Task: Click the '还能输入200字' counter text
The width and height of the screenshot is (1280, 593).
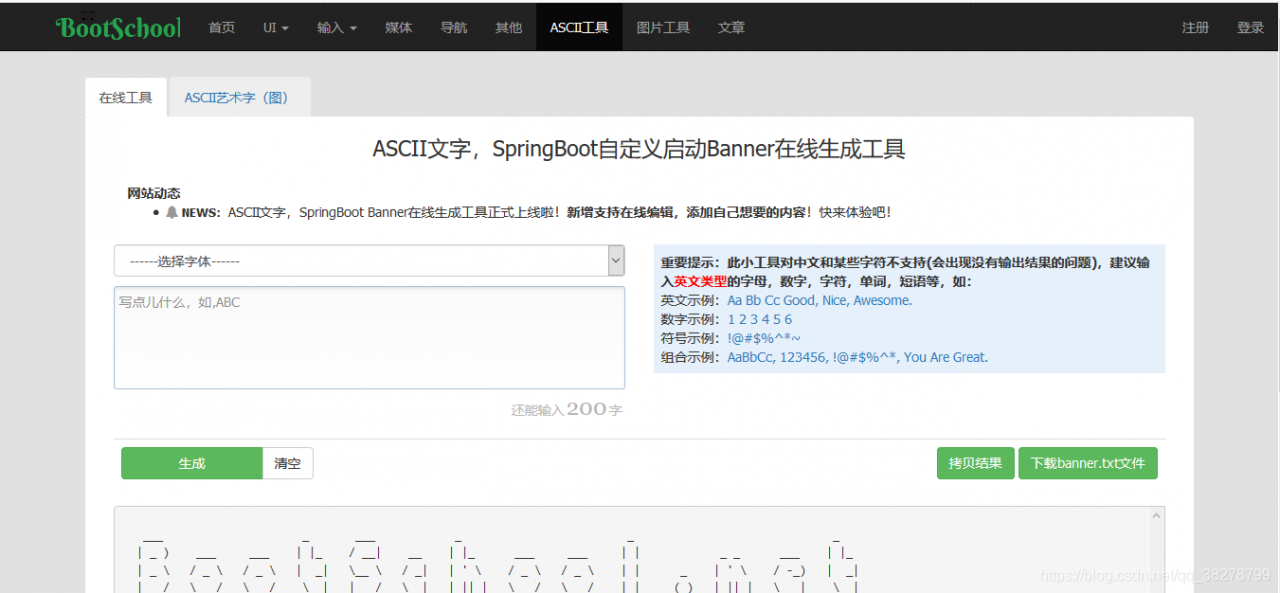Action: coord(567,410)
